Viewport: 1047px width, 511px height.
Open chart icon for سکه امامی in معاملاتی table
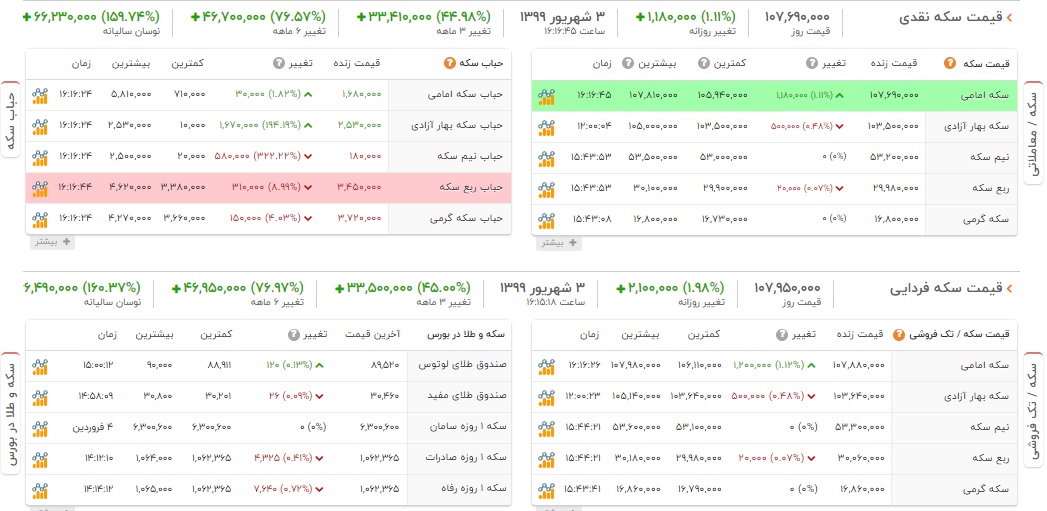[547, 96]
